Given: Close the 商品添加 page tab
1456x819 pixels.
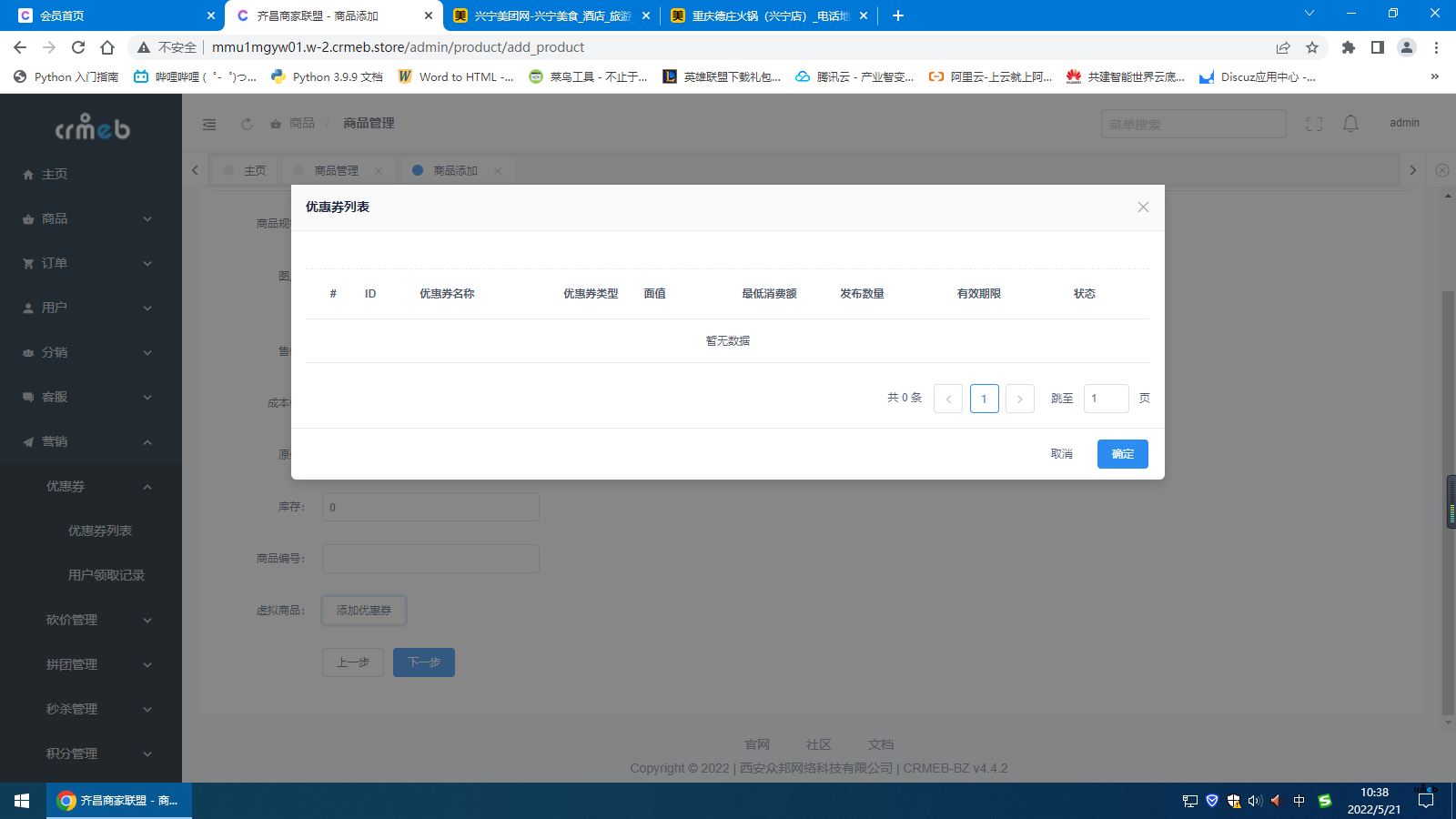Looking at the screenshot, I should tap(497, 171).
